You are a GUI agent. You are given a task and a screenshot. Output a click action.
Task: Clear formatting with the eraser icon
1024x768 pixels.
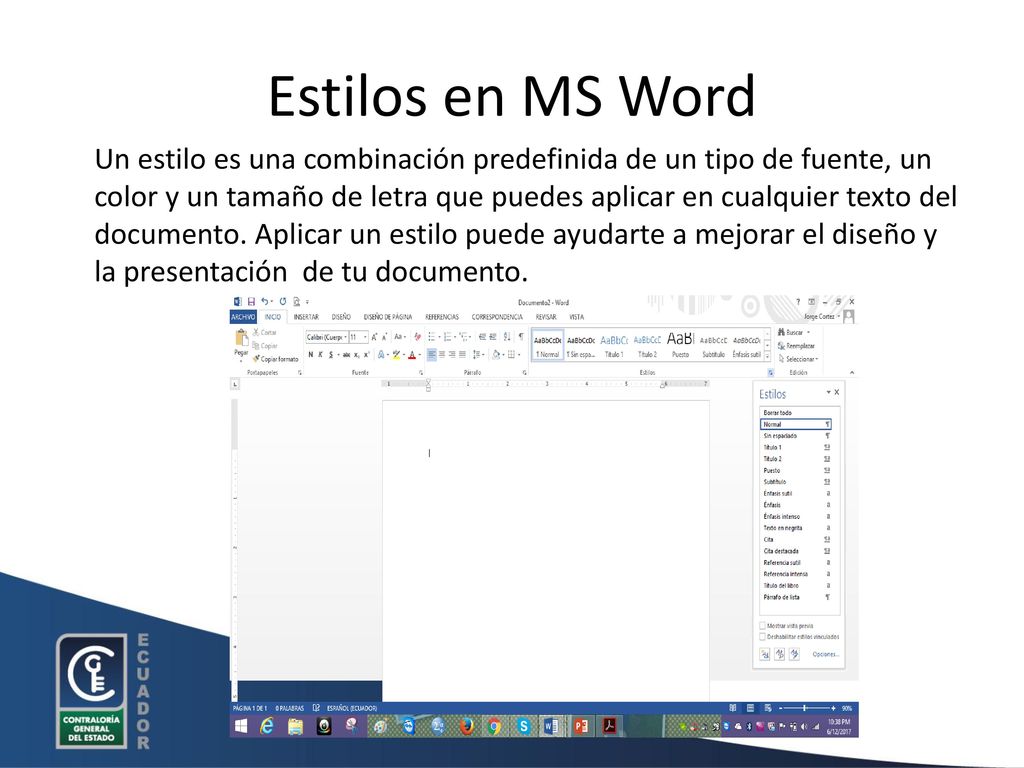click(x=417, y=337)
